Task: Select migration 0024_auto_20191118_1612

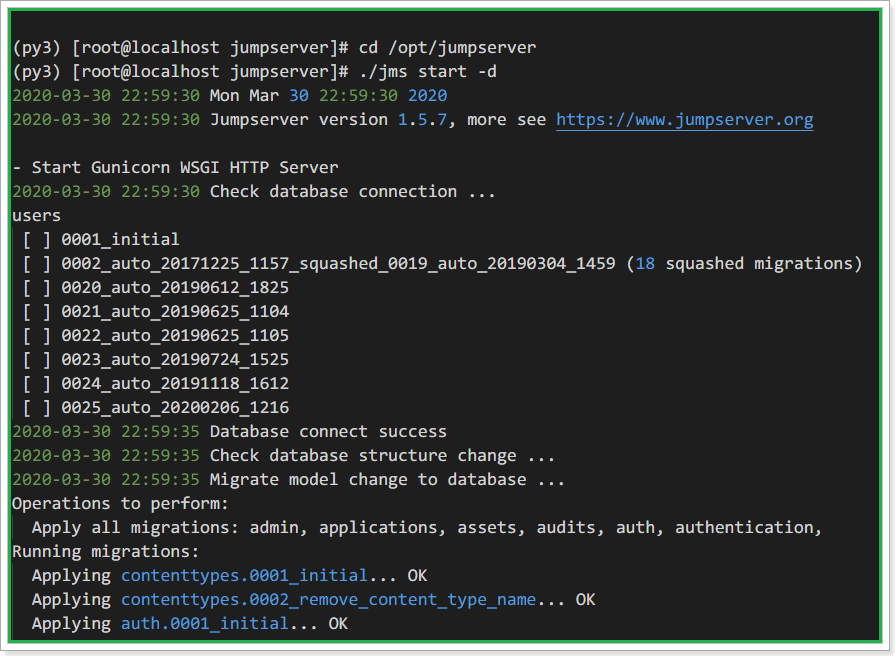Action: point(175,383)
